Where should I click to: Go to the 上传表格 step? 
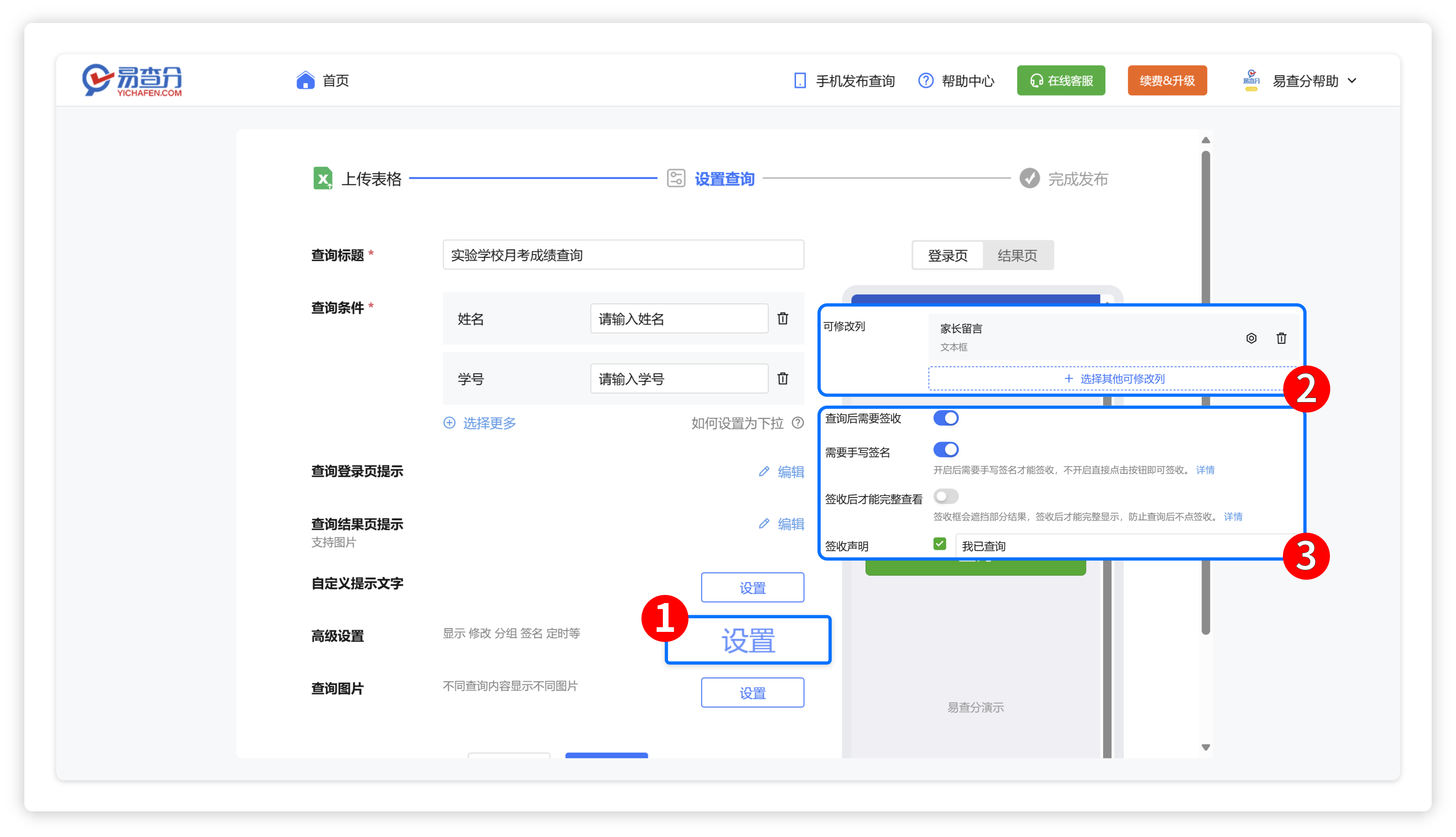pyautogui.click(x=371, y=179)
